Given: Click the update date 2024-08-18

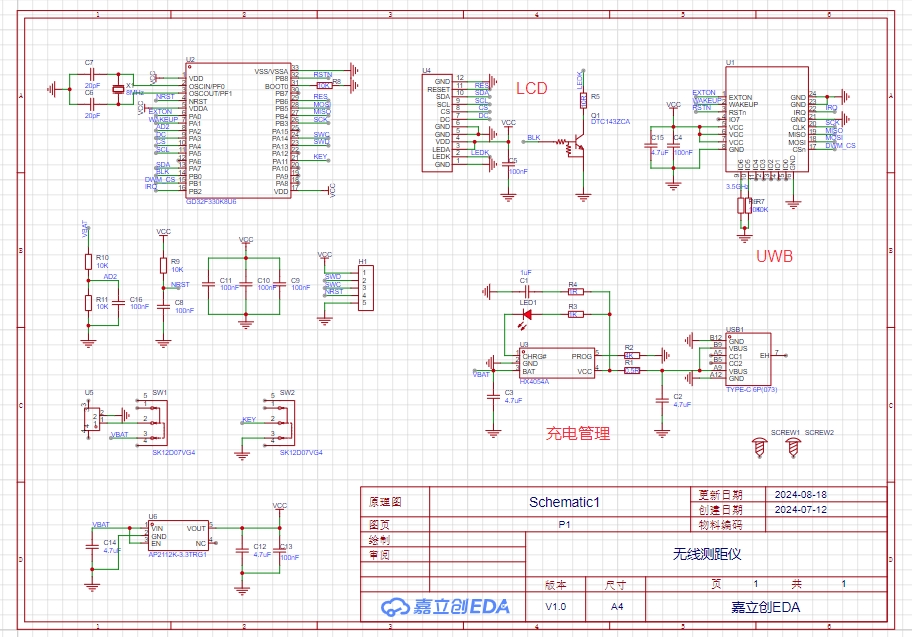Looking at the screenshot, I should coord(801,494).
